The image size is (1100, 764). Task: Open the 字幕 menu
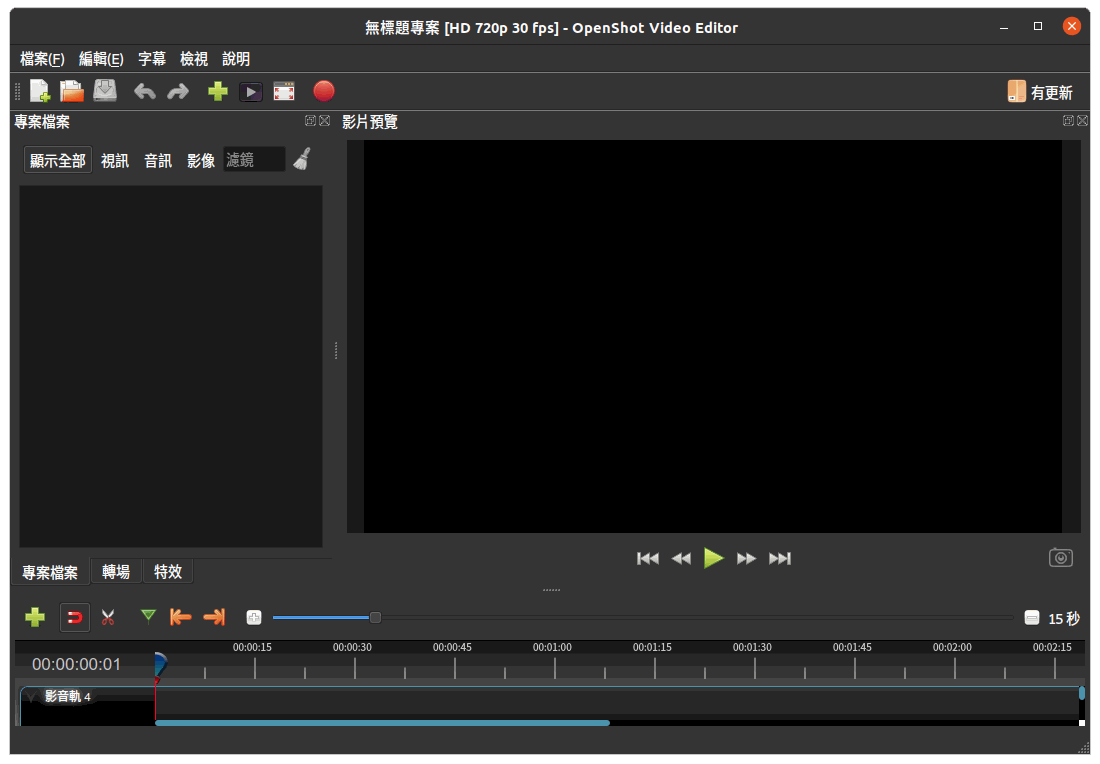(152, 59)
